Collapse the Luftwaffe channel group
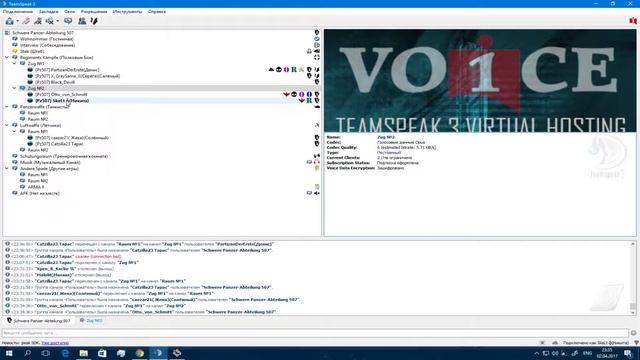The height and width of the screenshot is (360, 640). click(7, 125)
